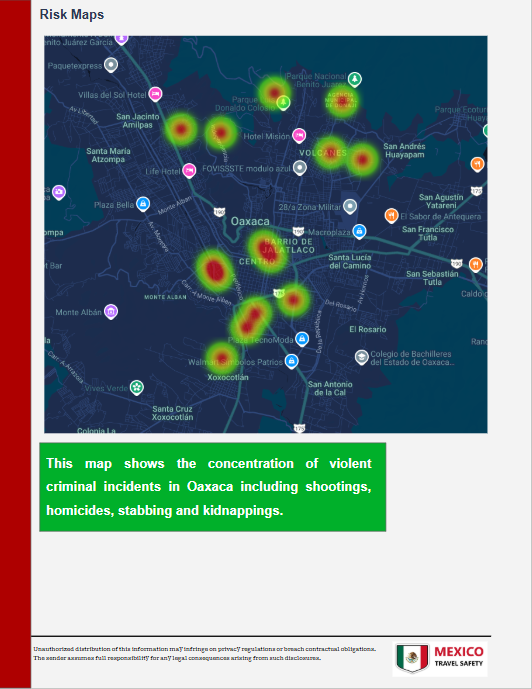Click the Plaza TecnoModa shopping marker
532x689 pixels.
pos(301,339)
